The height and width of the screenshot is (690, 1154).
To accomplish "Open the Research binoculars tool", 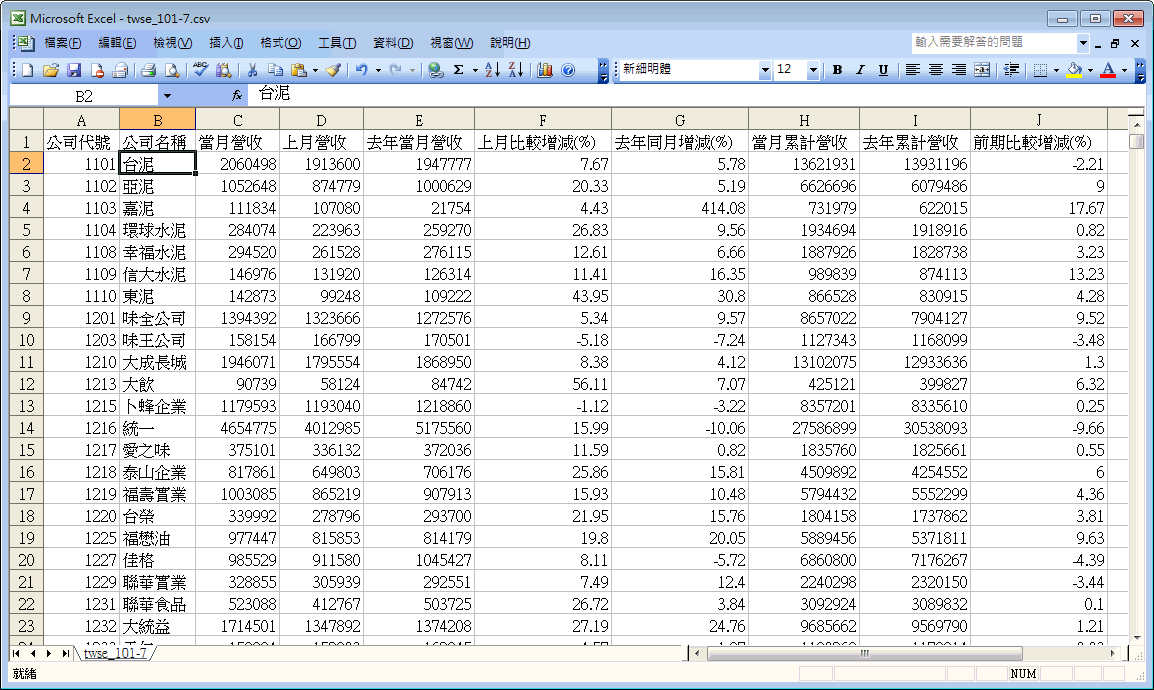I will 223,70.
